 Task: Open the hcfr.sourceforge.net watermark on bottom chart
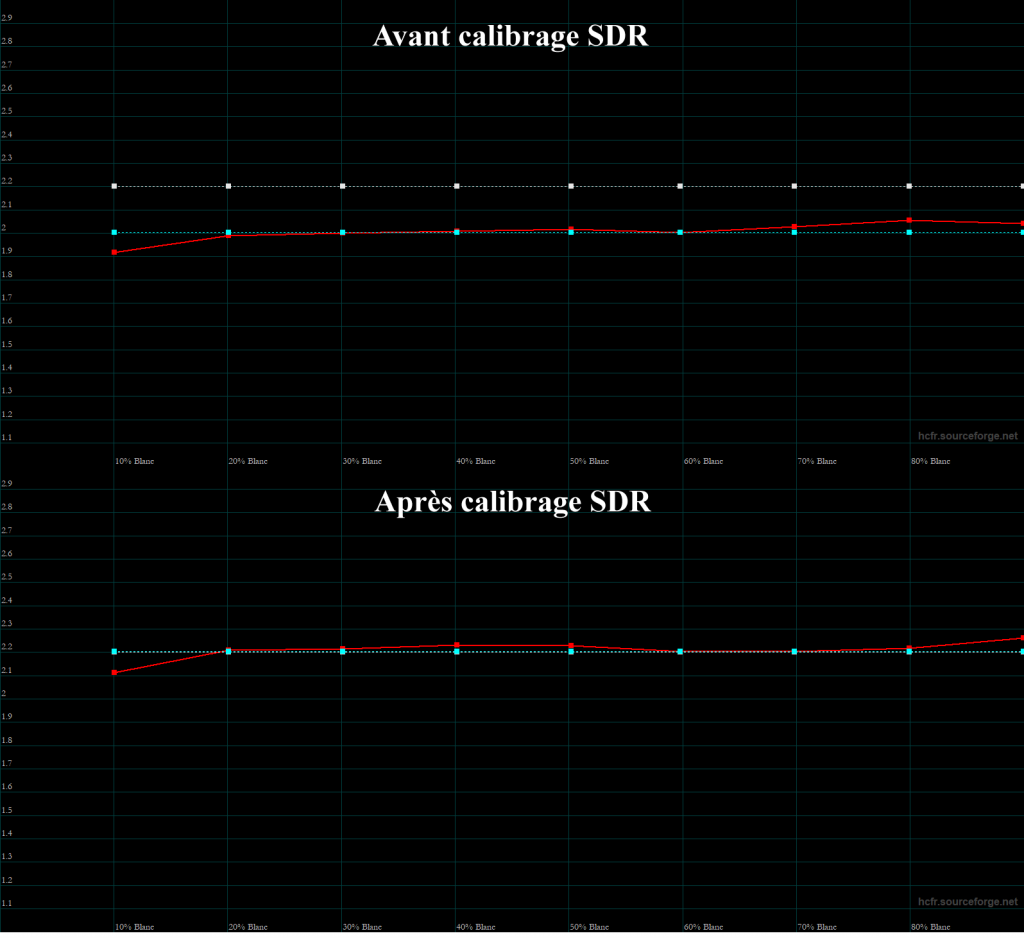[x=966, y=901]
